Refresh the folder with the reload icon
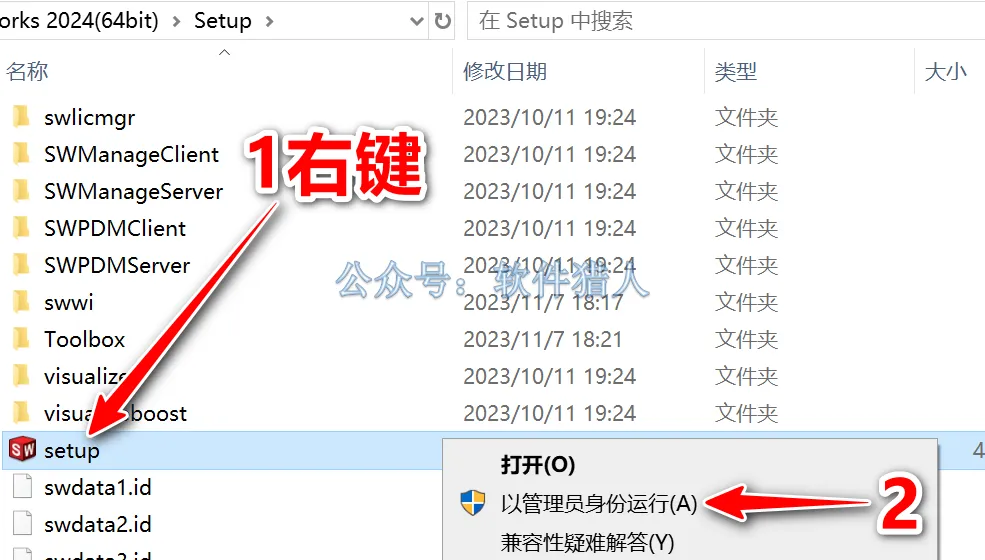The height and width of the screenshot is (560, 985). point(443,21)
